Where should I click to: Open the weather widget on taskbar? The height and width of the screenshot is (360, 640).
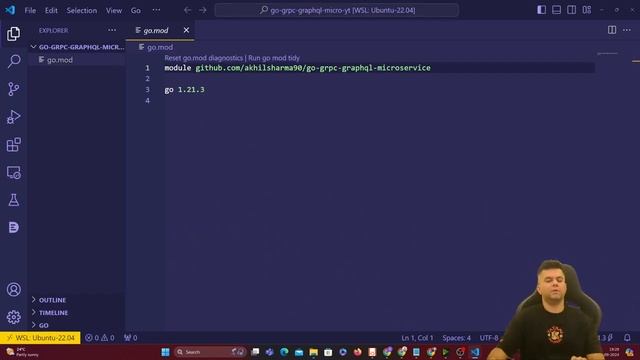[x=22, y=352]
